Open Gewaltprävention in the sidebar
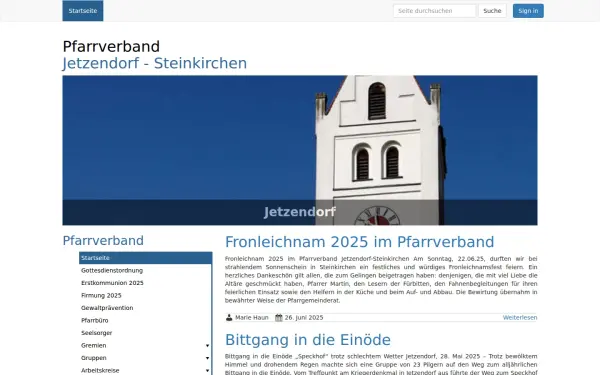Screen dimensions: 600x375 (x=107, y=308)
